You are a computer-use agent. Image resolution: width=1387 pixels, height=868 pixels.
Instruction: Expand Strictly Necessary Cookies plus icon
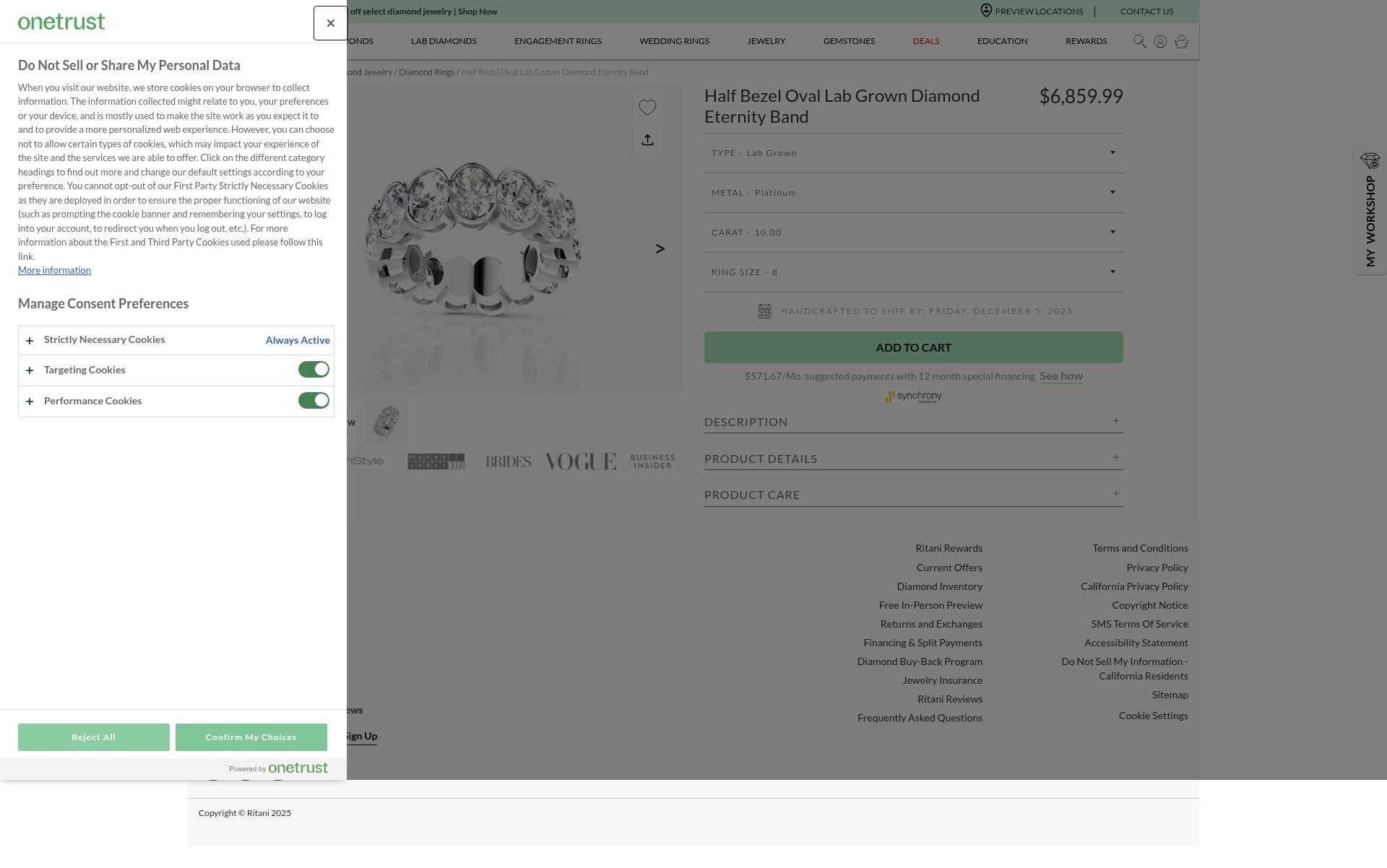(30, 341)
